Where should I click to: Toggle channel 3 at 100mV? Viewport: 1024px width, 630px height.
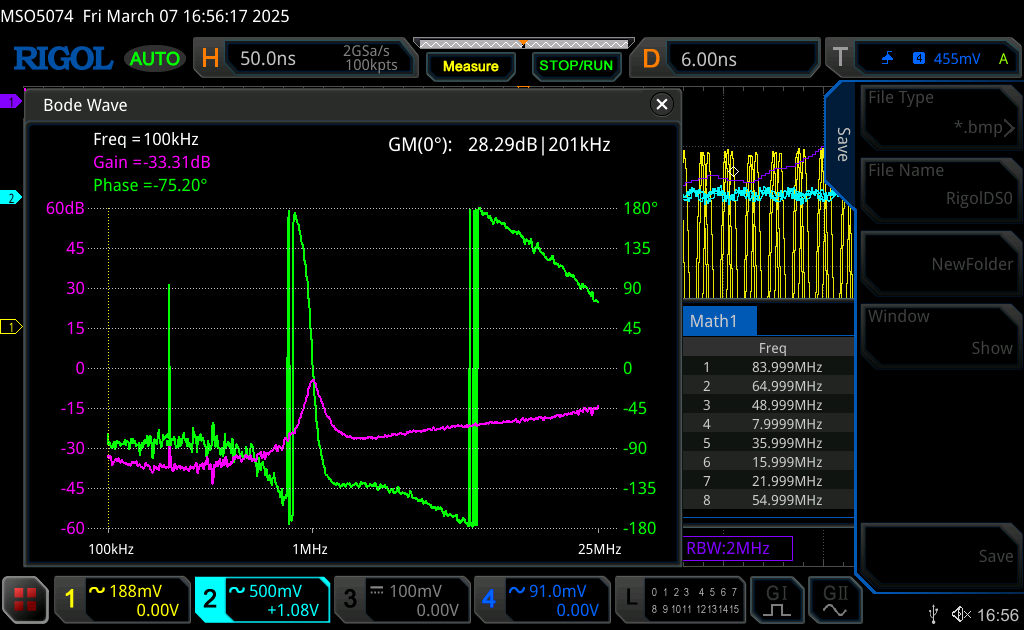tap(400, 600)
